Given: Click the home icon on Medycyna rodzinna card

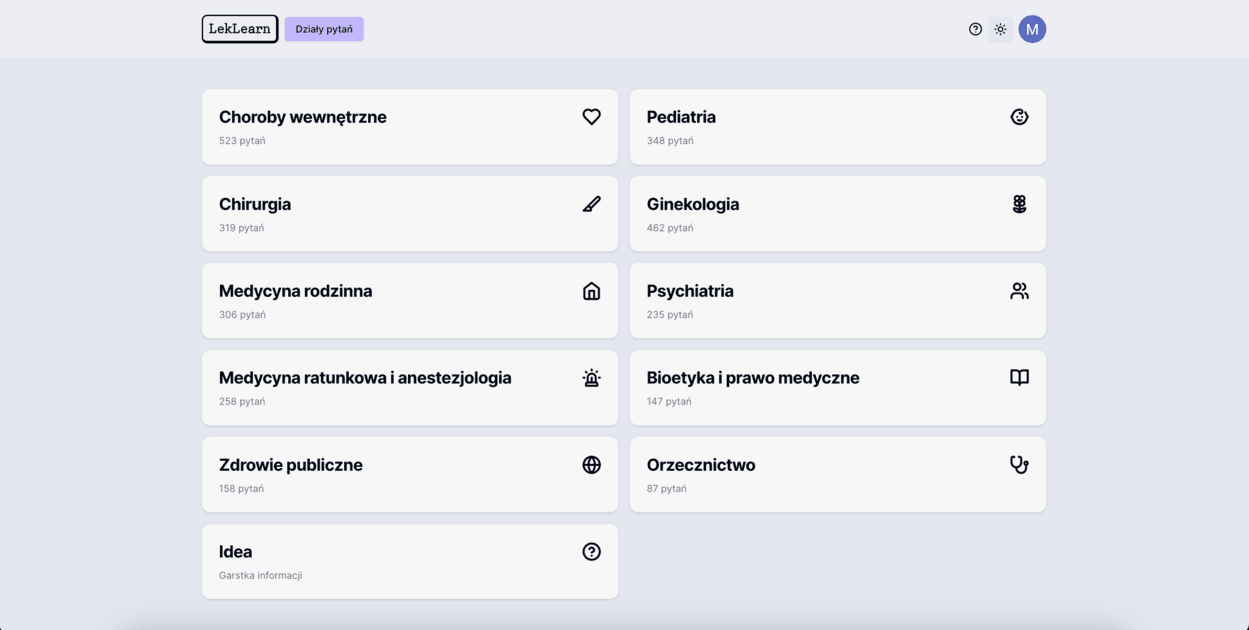Looking at the screenshot, I should [591, 290].
